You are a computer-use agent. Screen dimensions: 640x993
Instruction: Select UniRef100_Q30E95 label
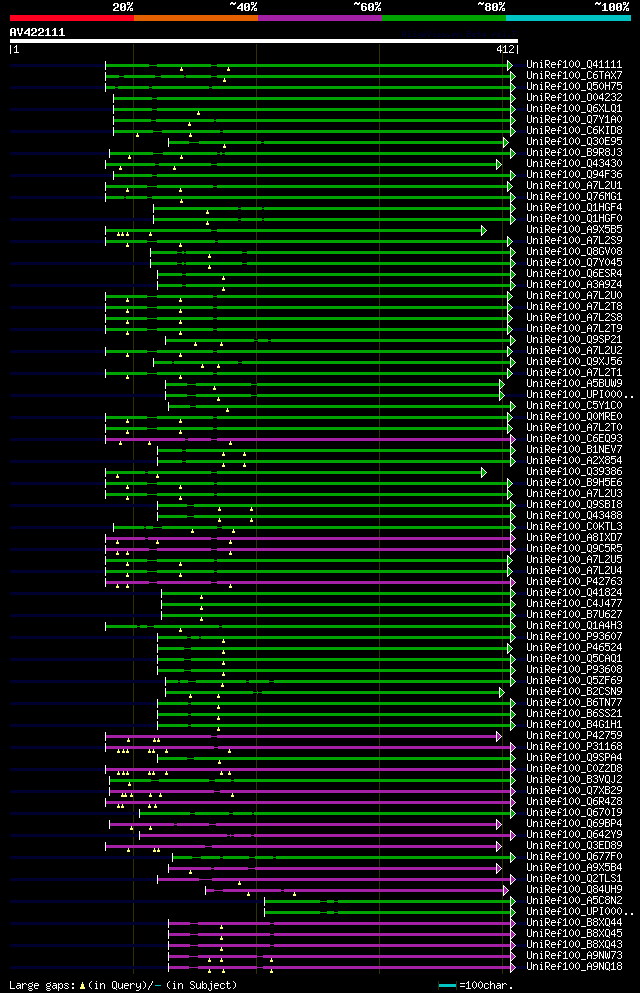tap(574, 141)
